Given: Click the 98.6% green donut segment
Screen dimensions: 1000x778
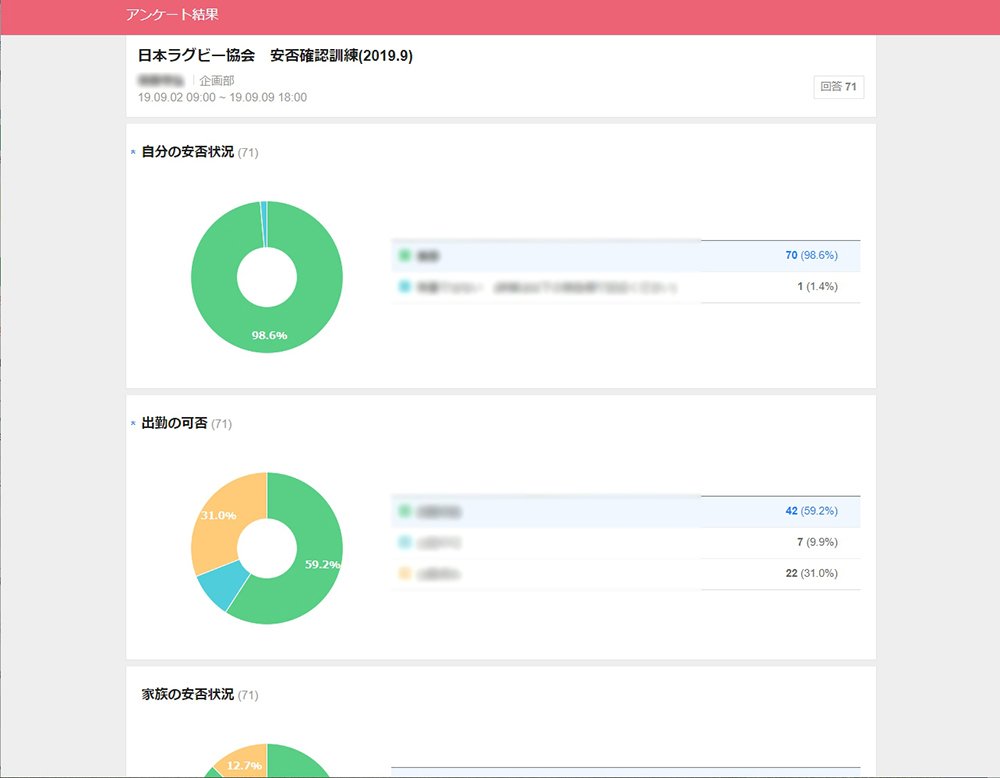Looking at the screenshot, I should point(268,328).
